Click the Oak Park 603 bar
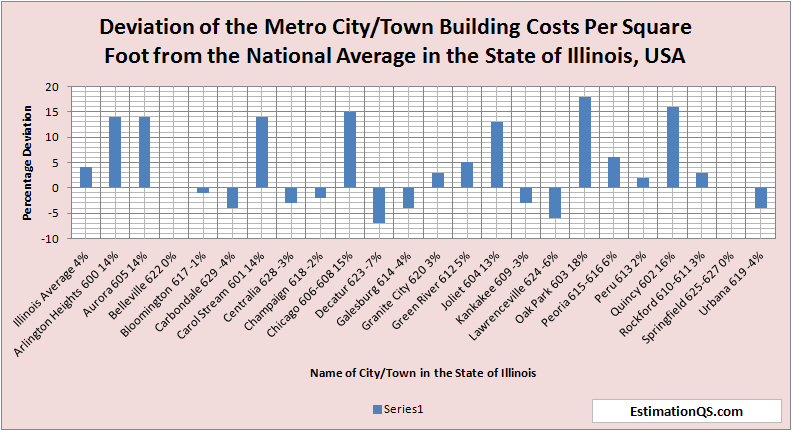792x431 pixels. (x=585, y=142)
